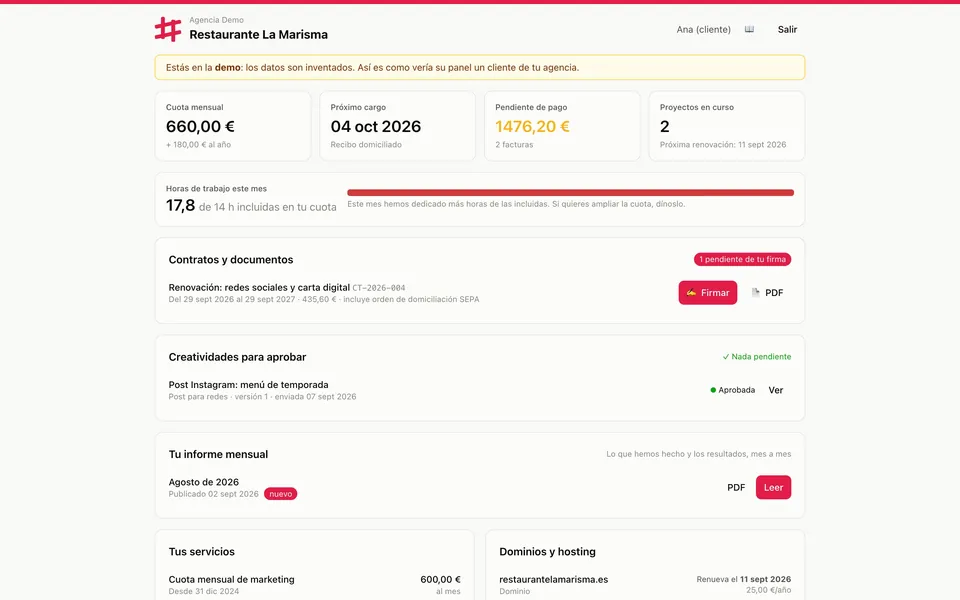
Task: Click the green check next to Nada pendiente
Action: [726, 356]
